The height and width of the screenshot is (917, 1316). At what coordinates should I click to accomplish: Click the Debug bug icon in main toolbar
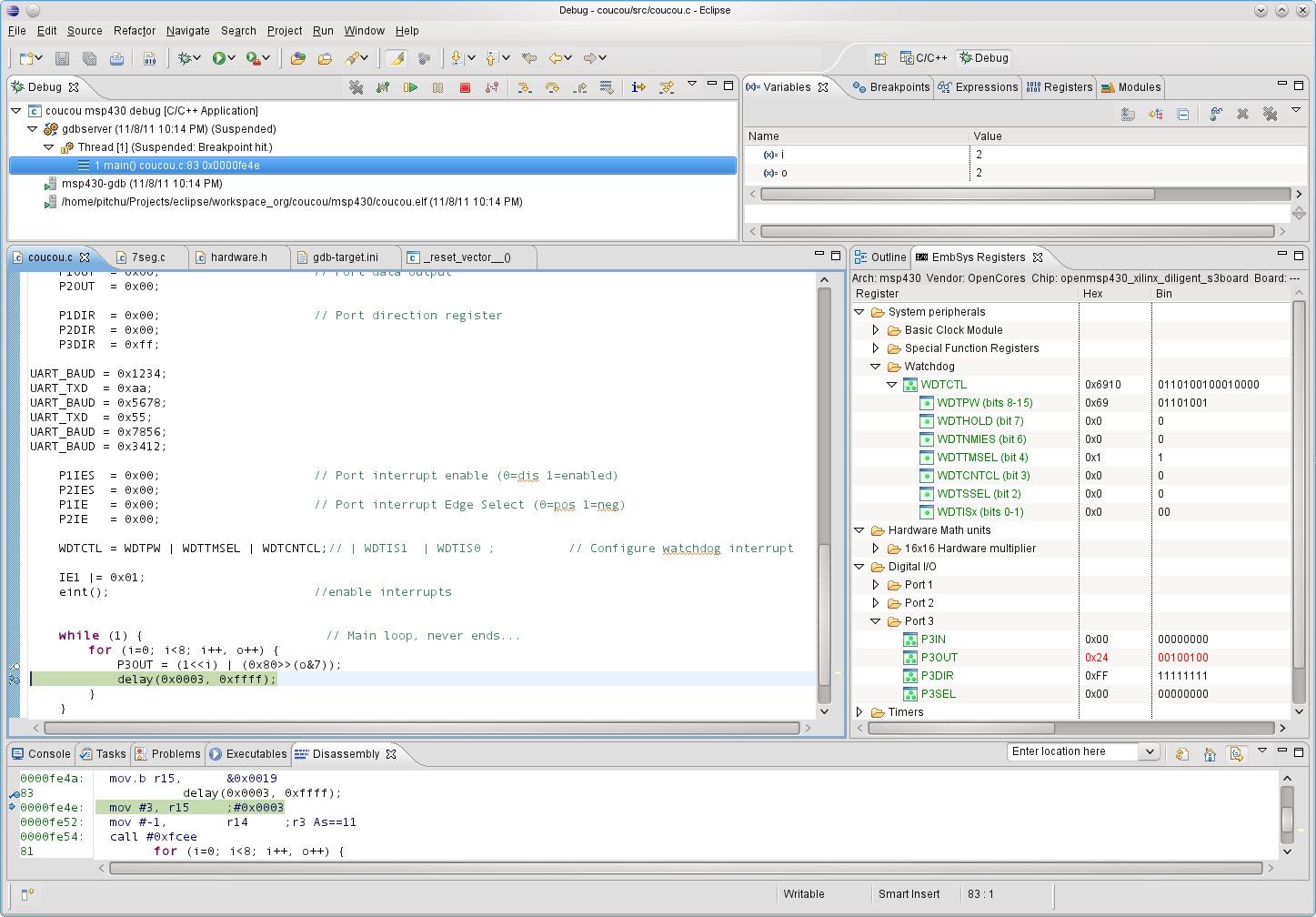pos(186,58)
